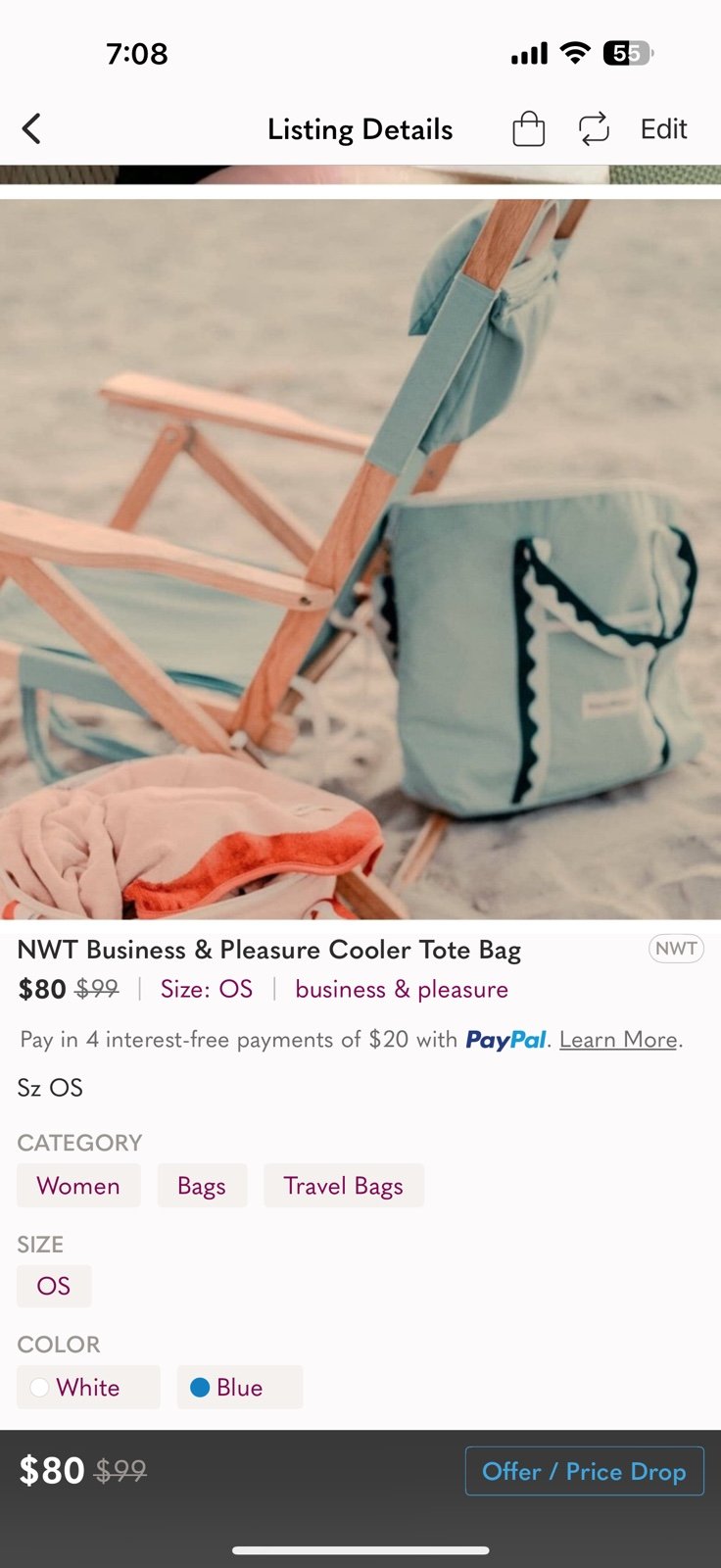Tap the Wi-Fi status icon

pos(575,53)
